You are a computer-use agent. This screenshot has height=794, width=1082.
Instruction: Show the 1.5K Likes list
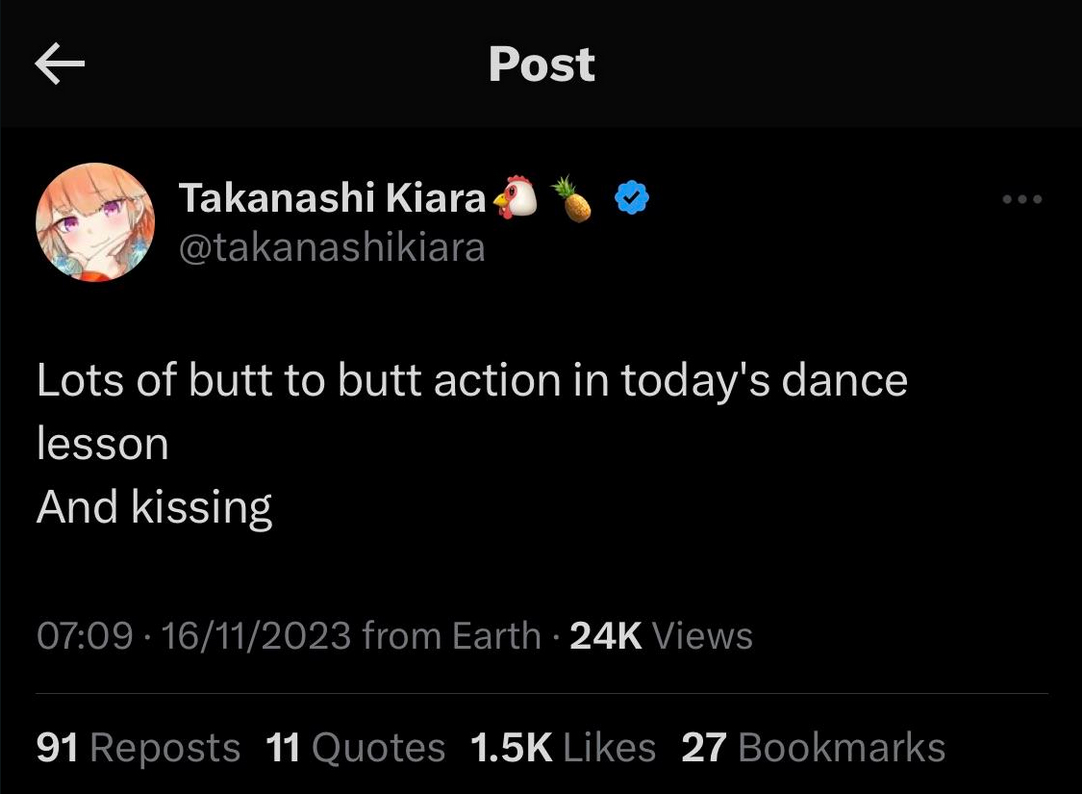(563, 747)
